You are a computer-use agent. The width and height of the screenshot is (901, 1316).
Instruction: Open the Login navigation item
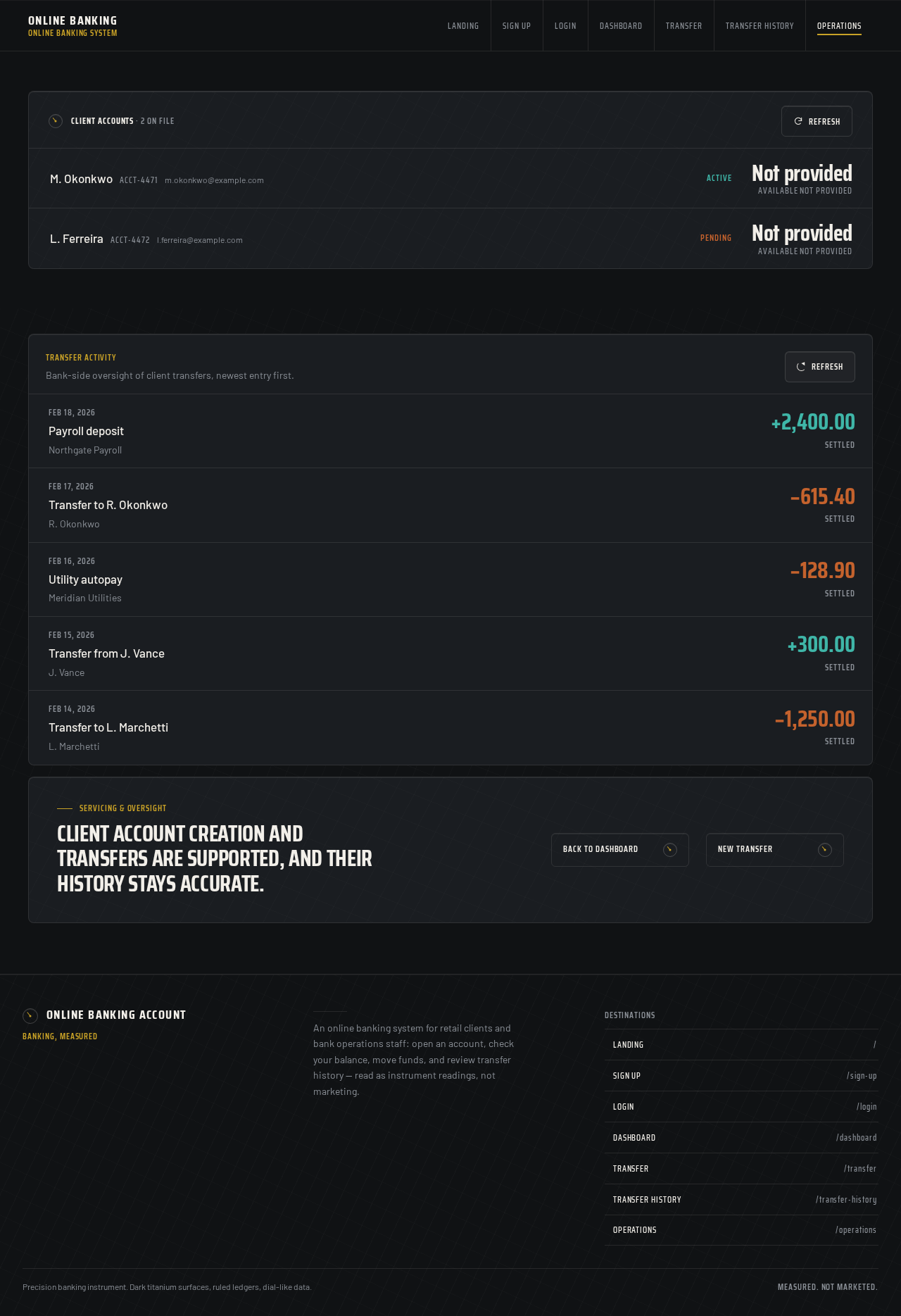tap(565, 26)
